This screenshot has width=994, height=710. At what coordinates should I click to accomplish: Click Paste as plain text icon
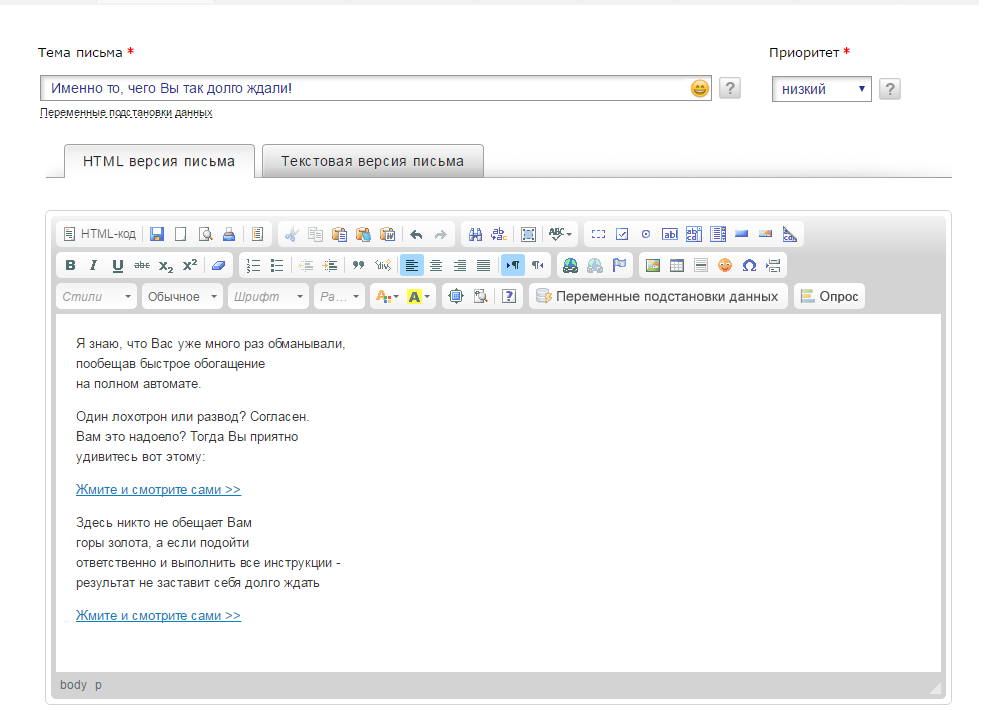click(363, 235)
